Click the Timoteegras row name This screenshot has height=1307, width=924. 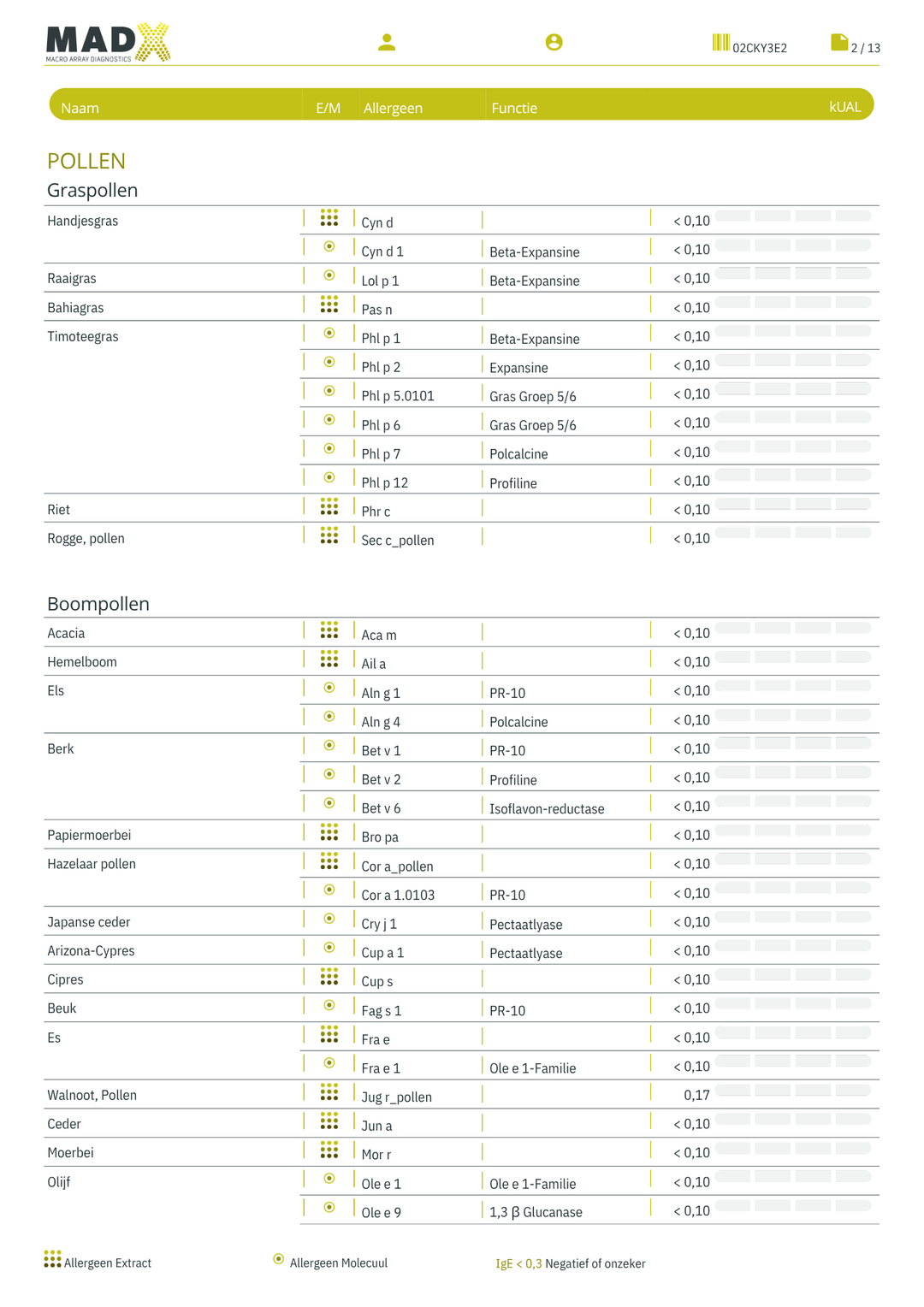[x=83, y=337]
